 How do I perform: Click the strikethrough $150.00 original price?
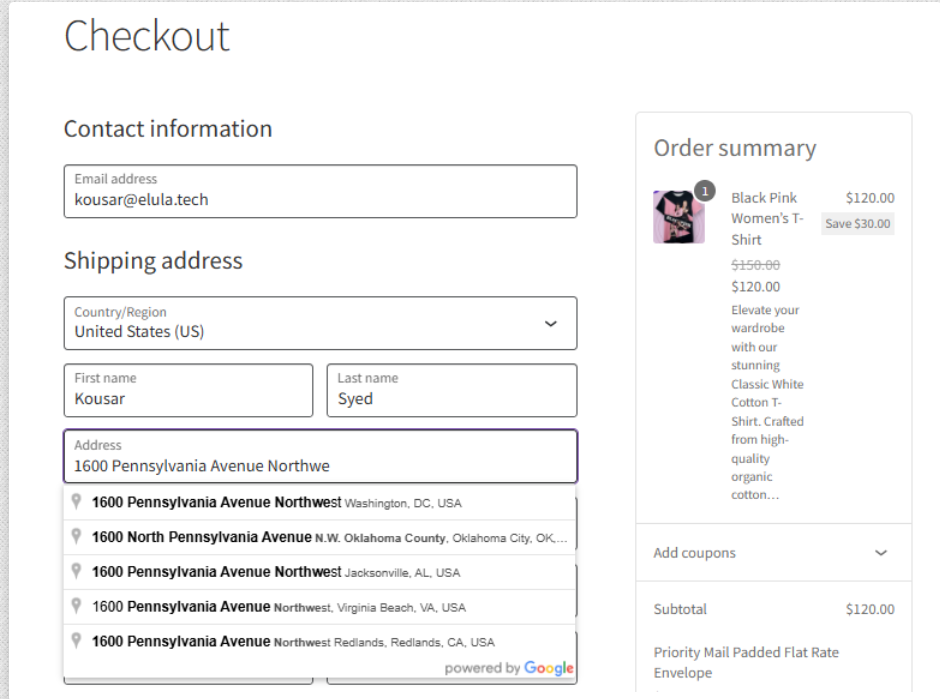[x=755, y=265]
